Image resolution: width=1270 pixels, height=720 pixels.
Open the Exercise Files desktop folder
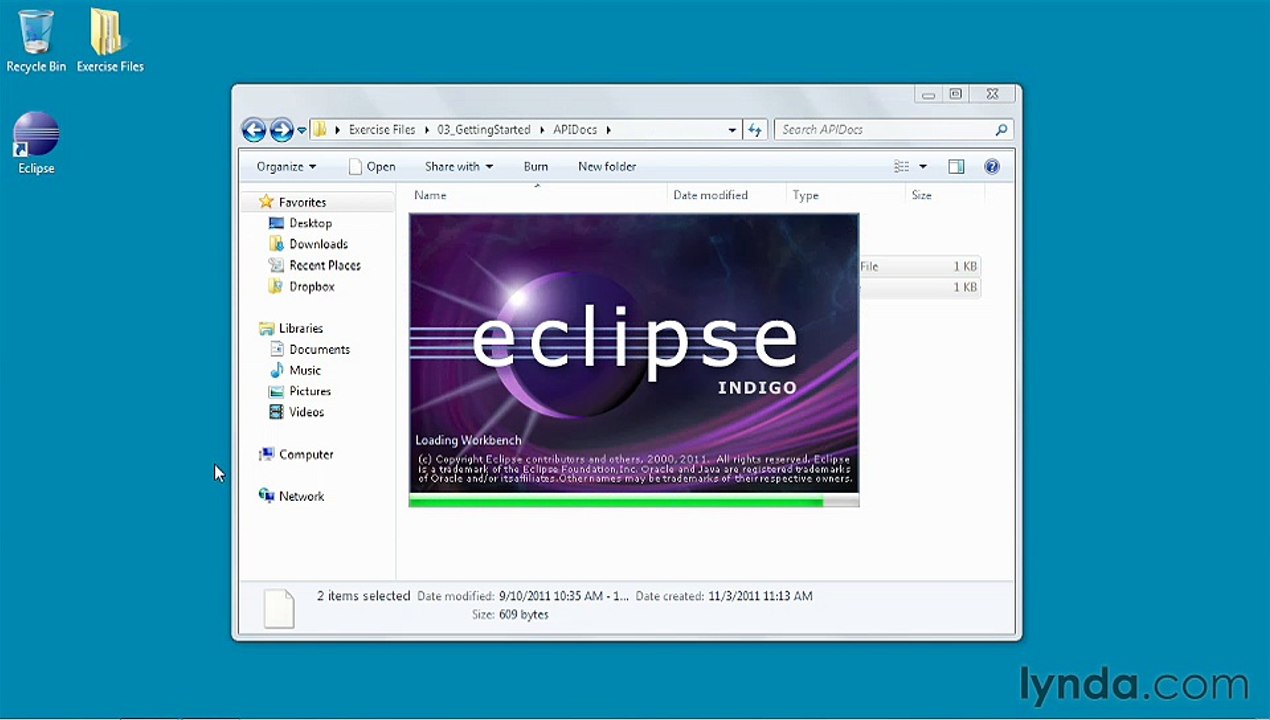110,41
